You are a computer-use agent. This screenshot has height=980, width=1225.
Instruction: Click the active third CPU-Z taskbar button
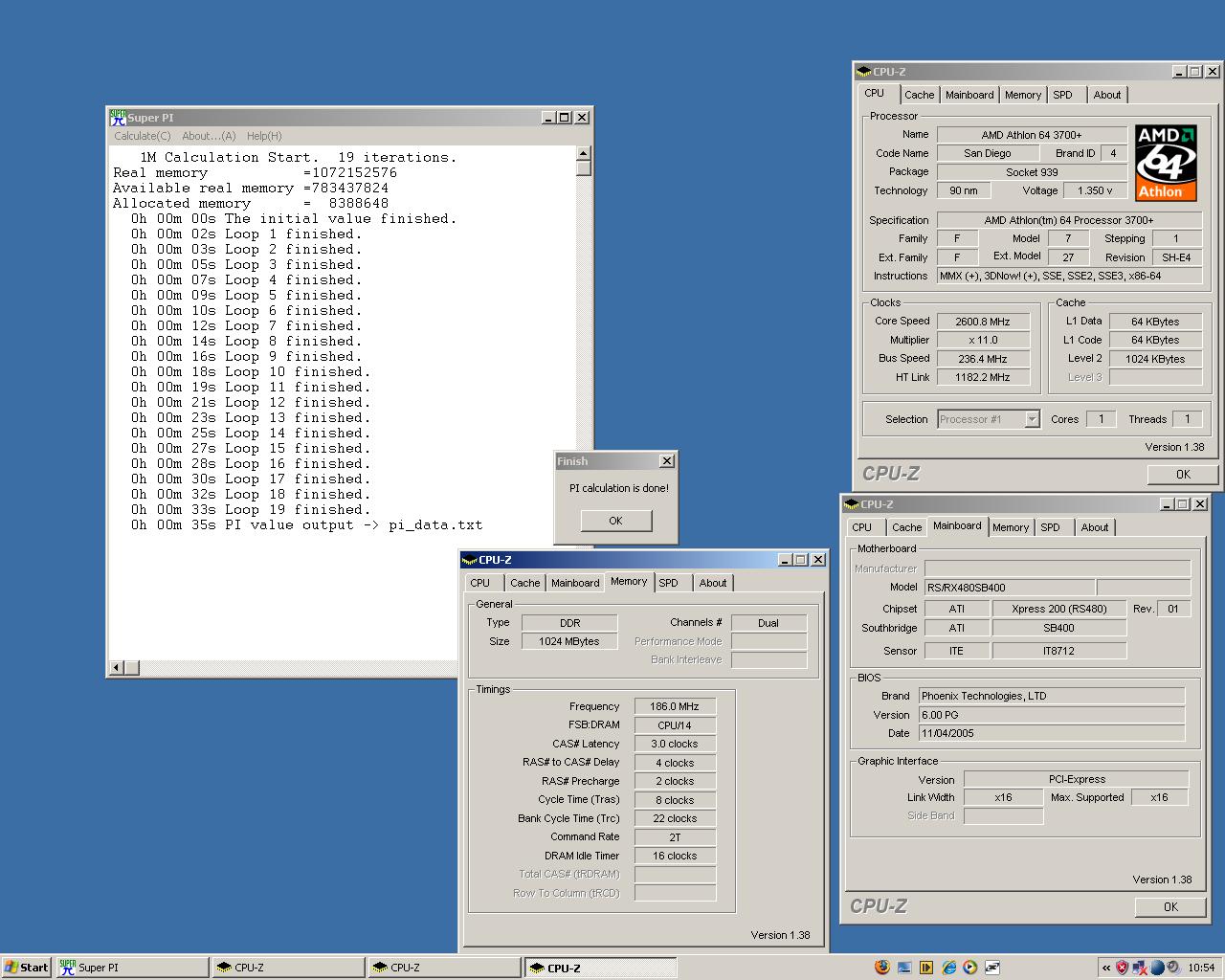[601, 968]
